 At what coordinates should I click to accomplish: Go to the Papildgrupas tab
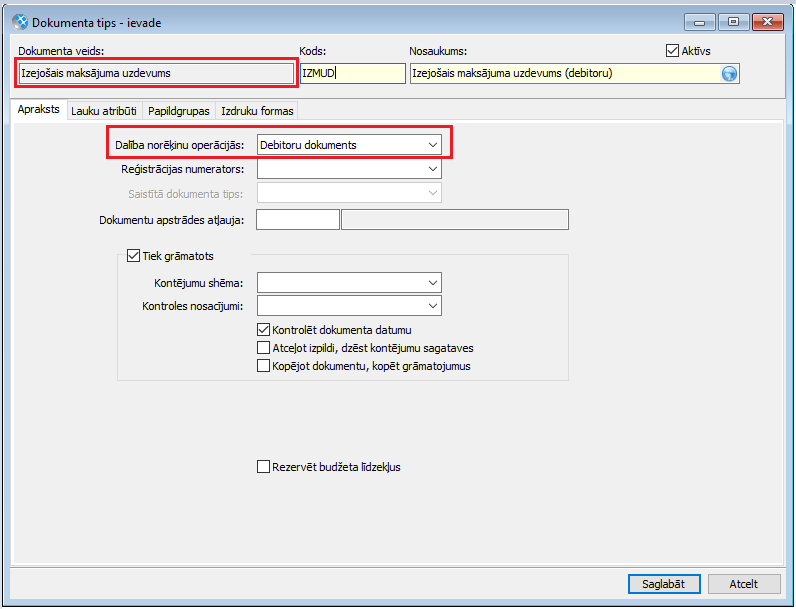[x=179, y=111]
